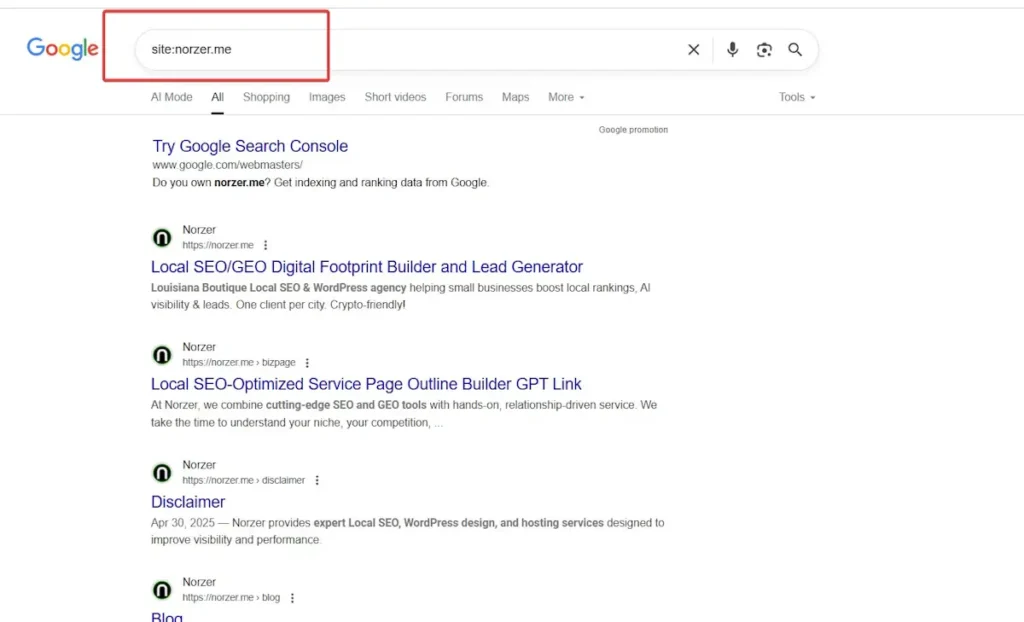Open the three-dot menu next to https://norzer.me
1024x622 pixels.
265,245
